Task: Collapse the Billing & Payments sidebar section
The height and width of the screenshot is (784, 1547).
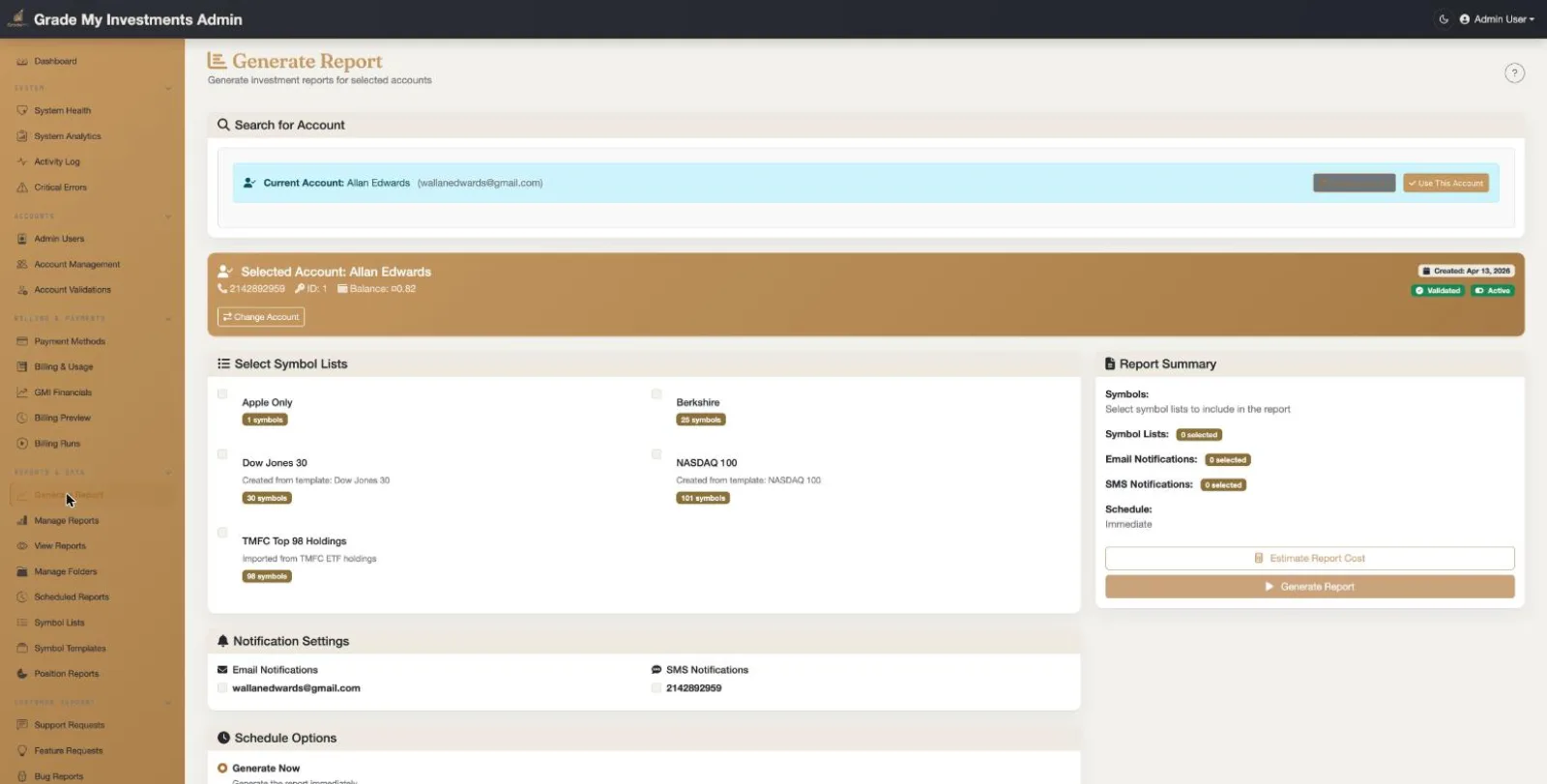Action: 168,319
